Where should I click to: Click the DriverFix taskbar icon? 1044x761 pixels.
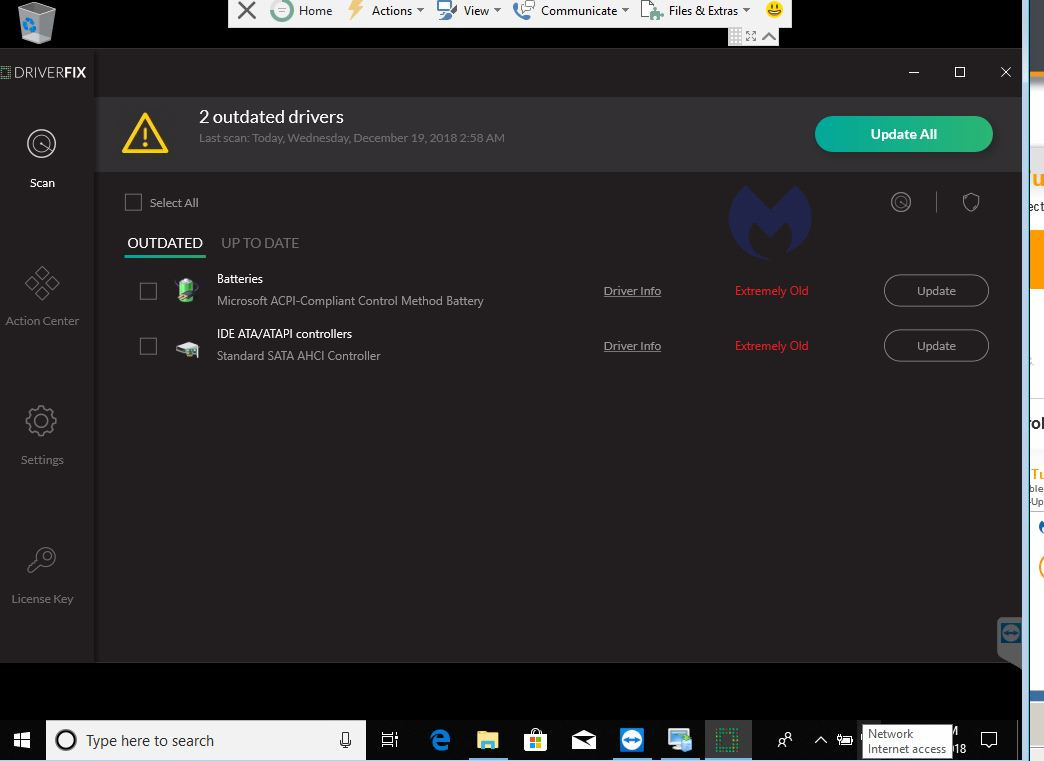[728, 740]
